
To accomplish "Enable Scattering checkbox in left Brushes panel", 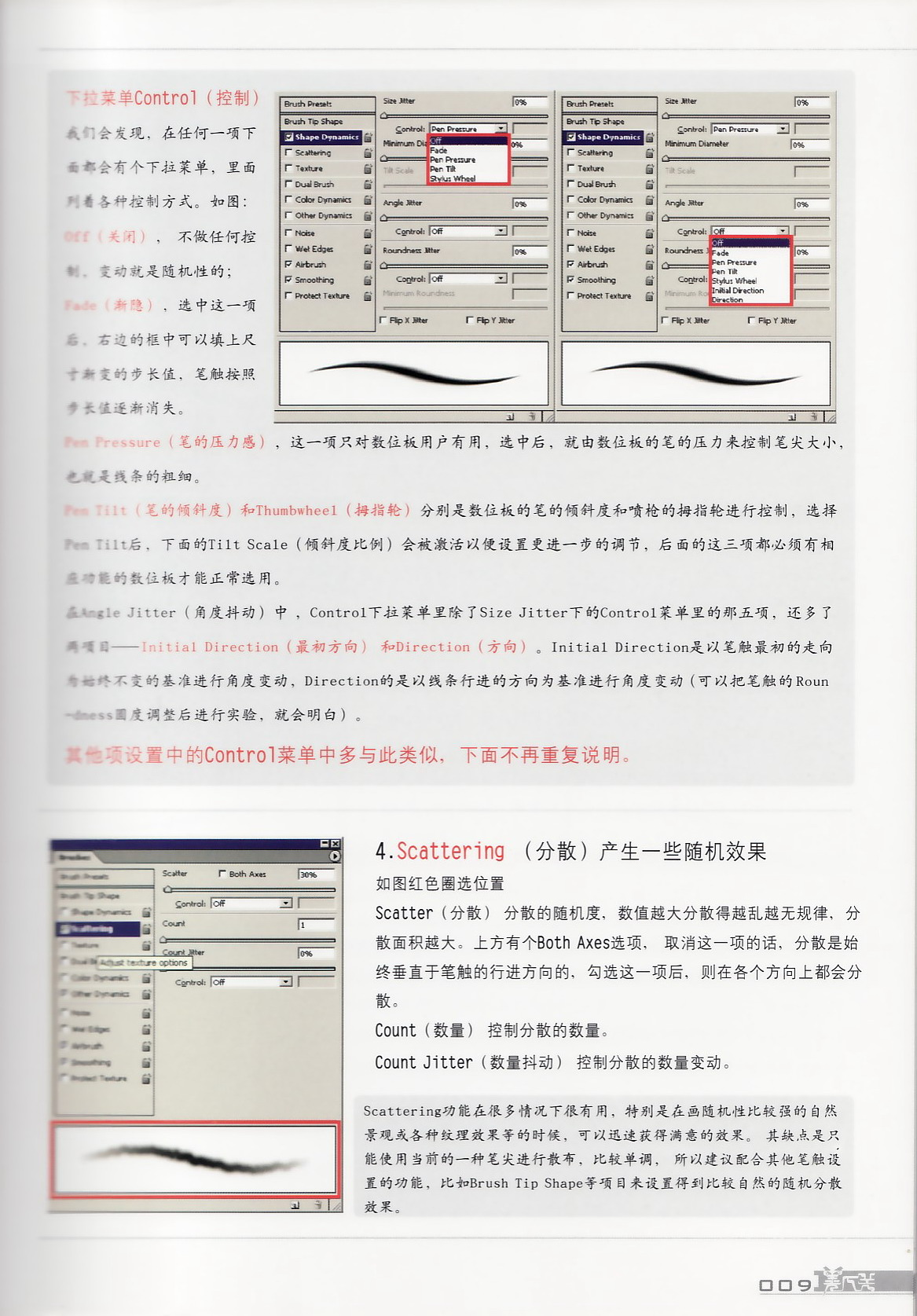I will click(289, 152).
